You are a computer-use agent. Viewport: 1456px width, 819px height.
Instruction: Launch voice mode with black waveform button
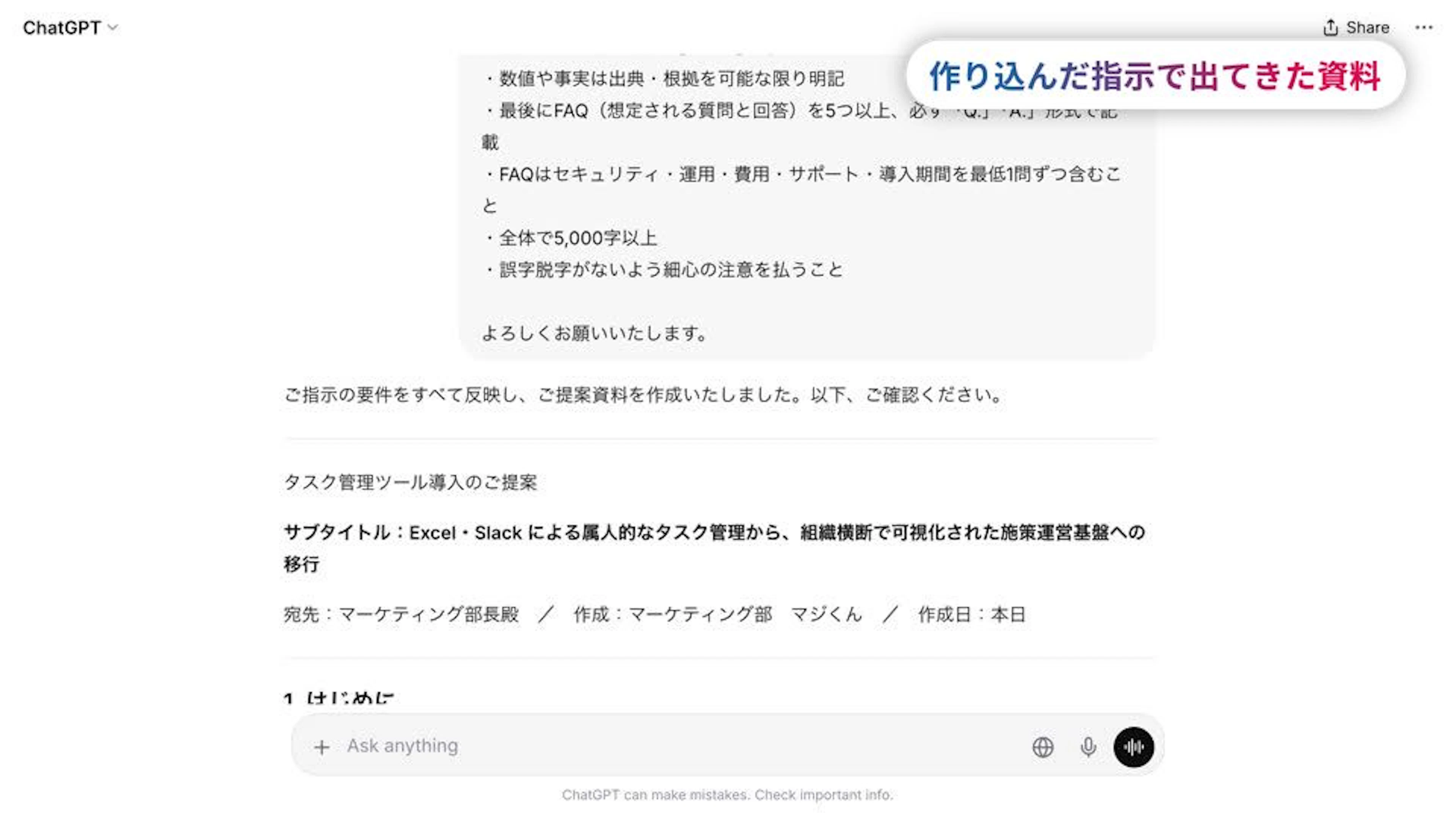tap(1133, 747)
